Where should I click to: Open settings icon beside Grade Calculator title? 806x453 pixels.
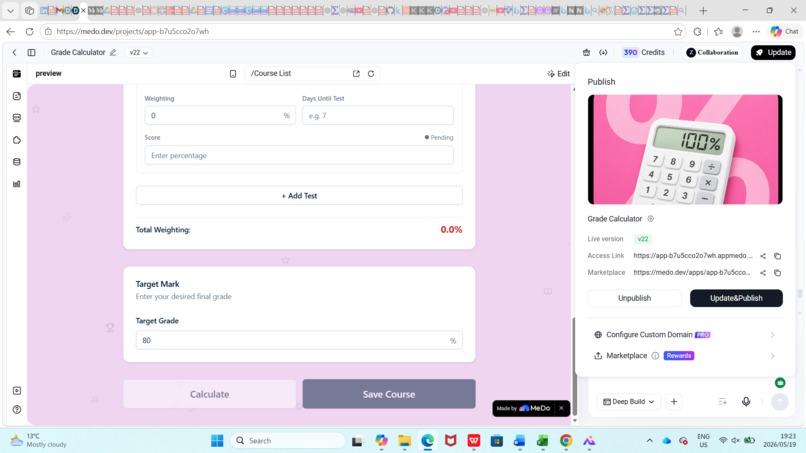click(x=651, y=219)
